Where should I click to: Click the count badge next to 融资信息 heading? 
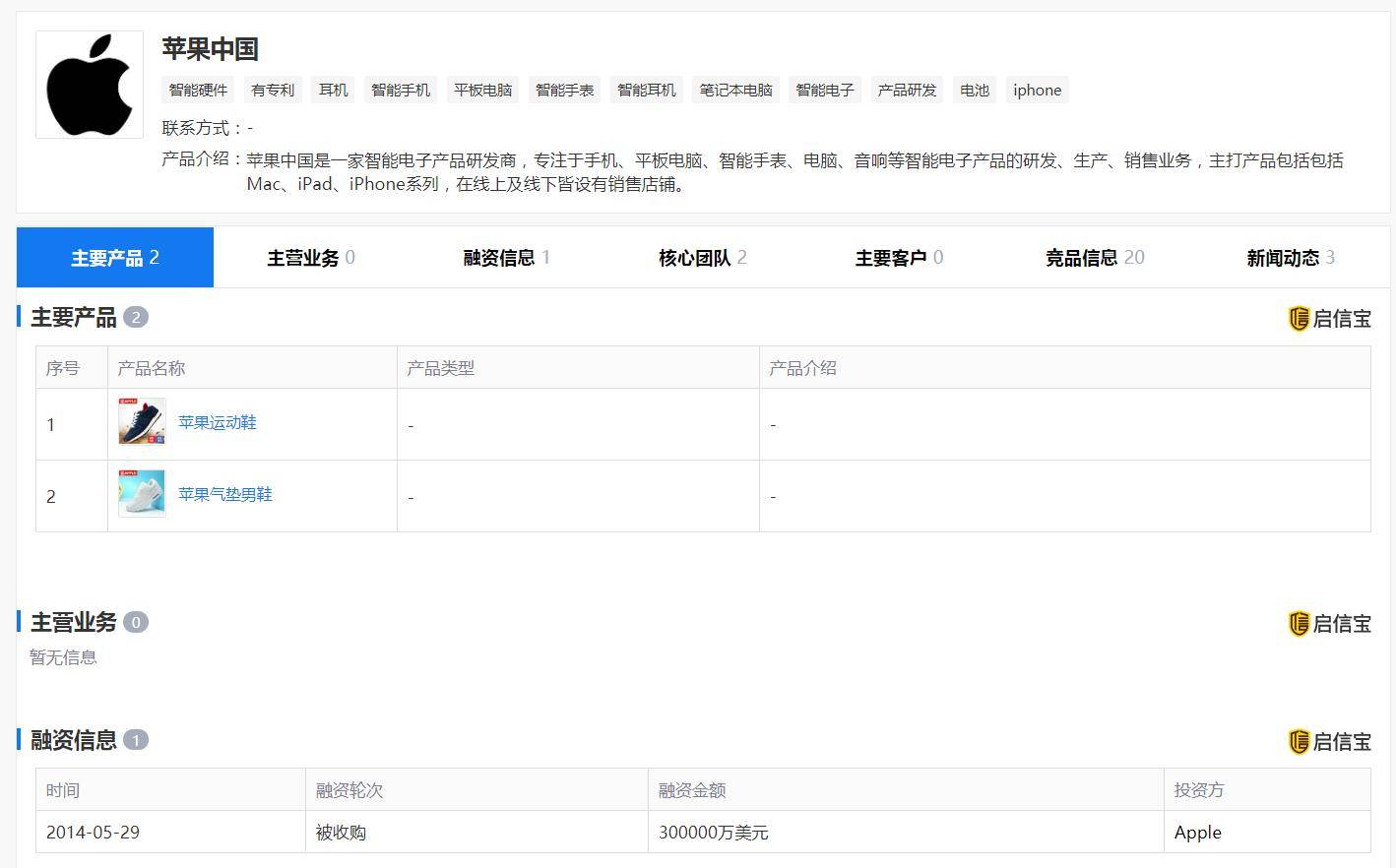135,740
